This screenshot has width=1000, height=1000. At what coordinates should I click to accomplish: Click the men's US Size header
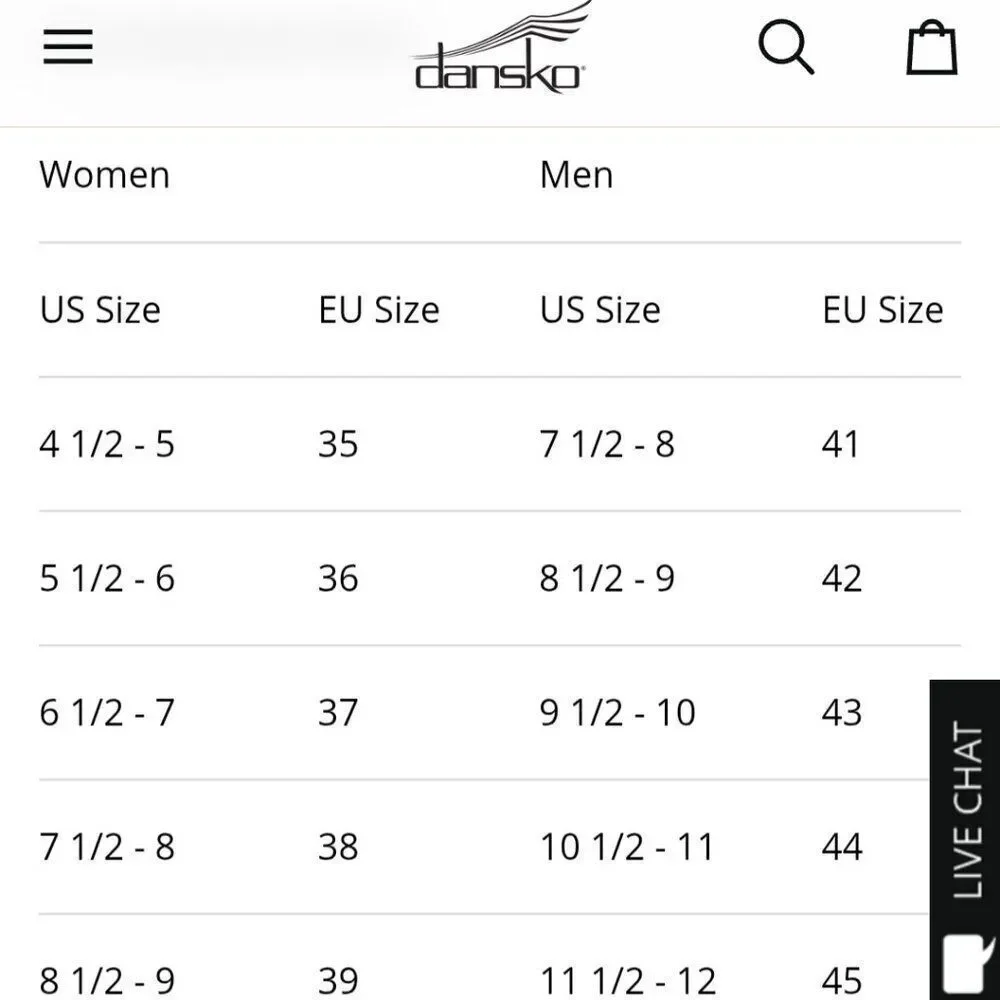click(600, 311)
